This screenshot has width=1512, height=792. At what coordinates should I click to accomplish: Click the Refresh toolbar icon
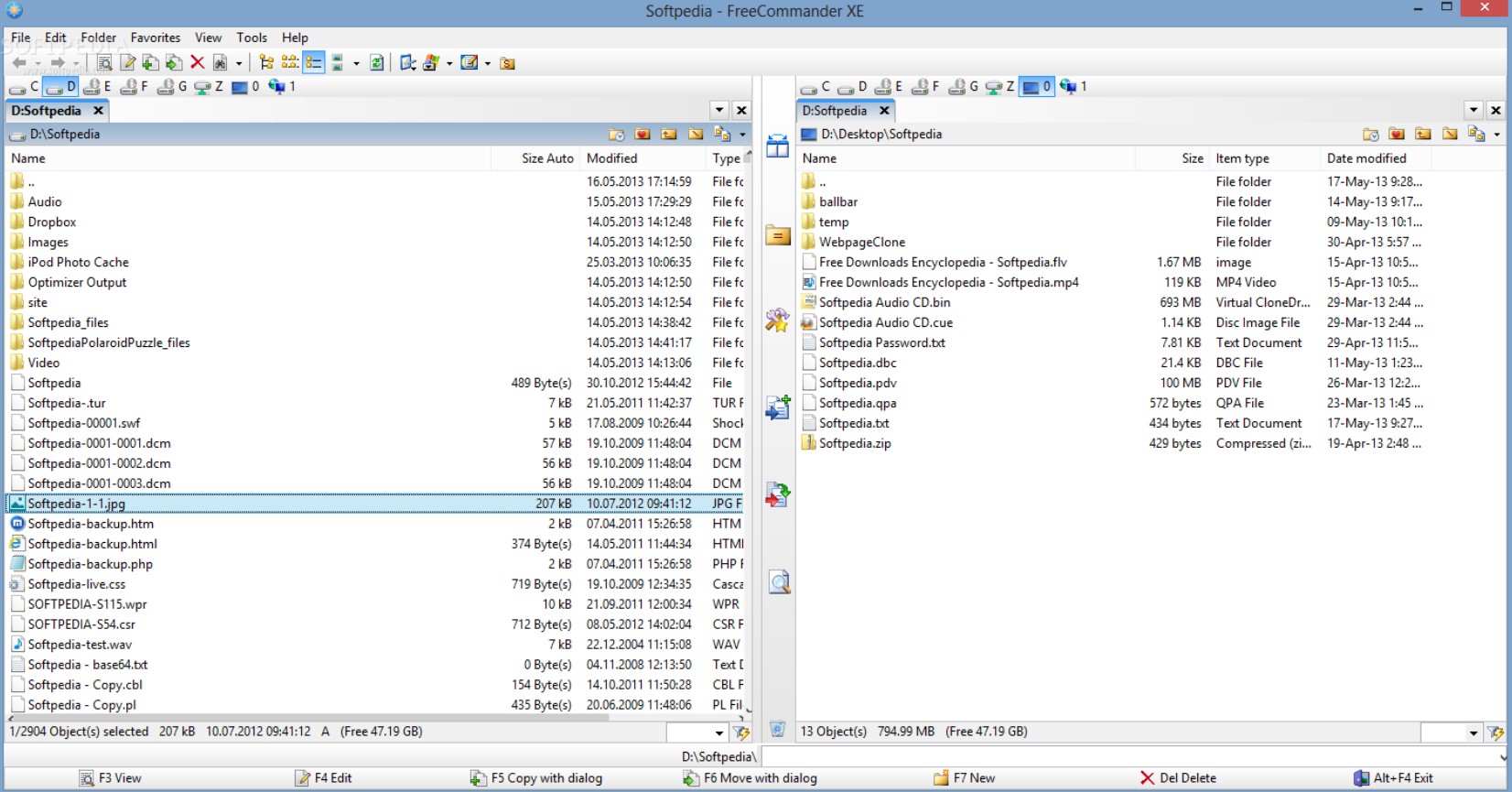376,63
